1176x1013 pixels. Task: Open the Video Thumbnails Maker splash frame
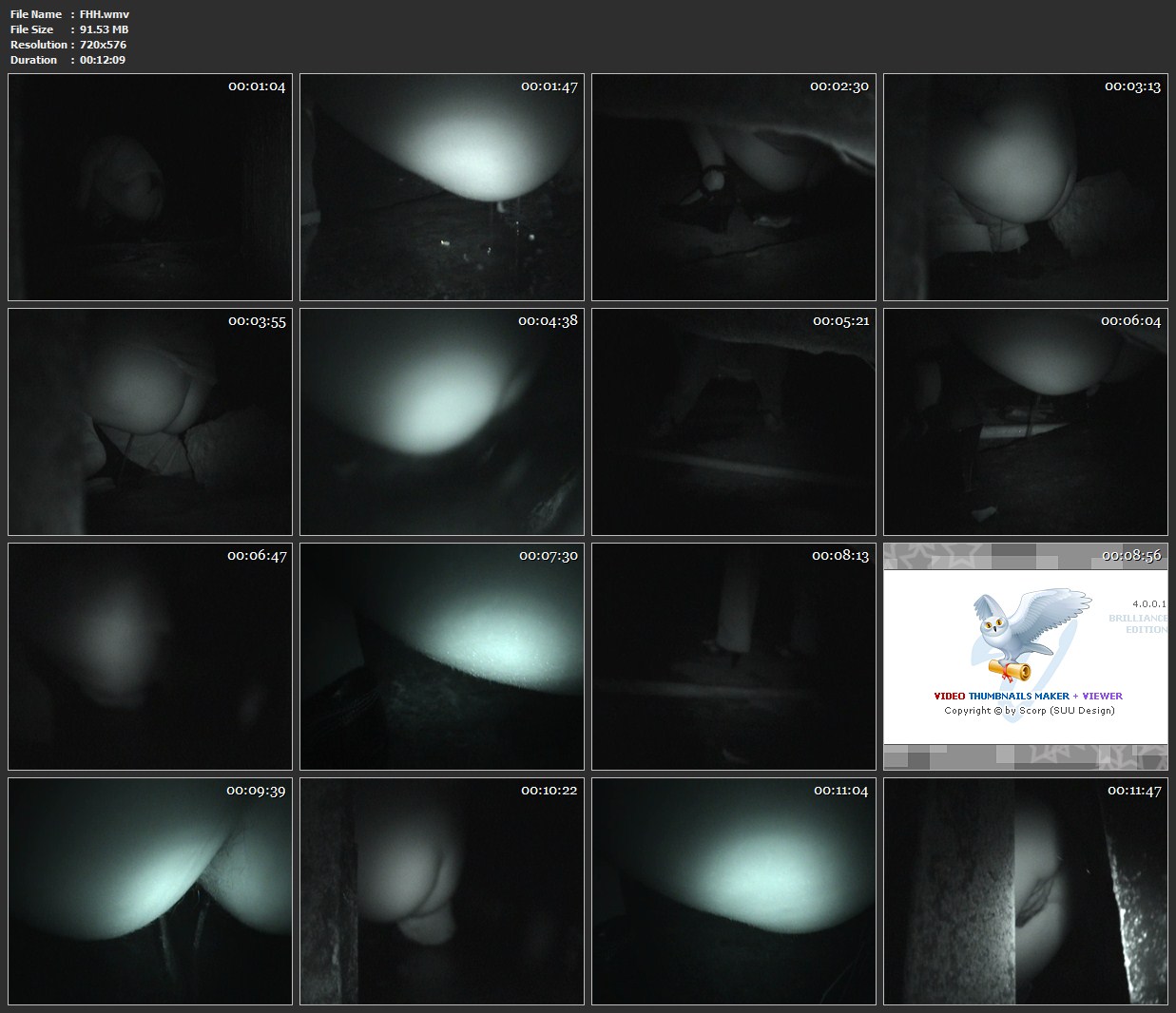tap(1025, 657)
